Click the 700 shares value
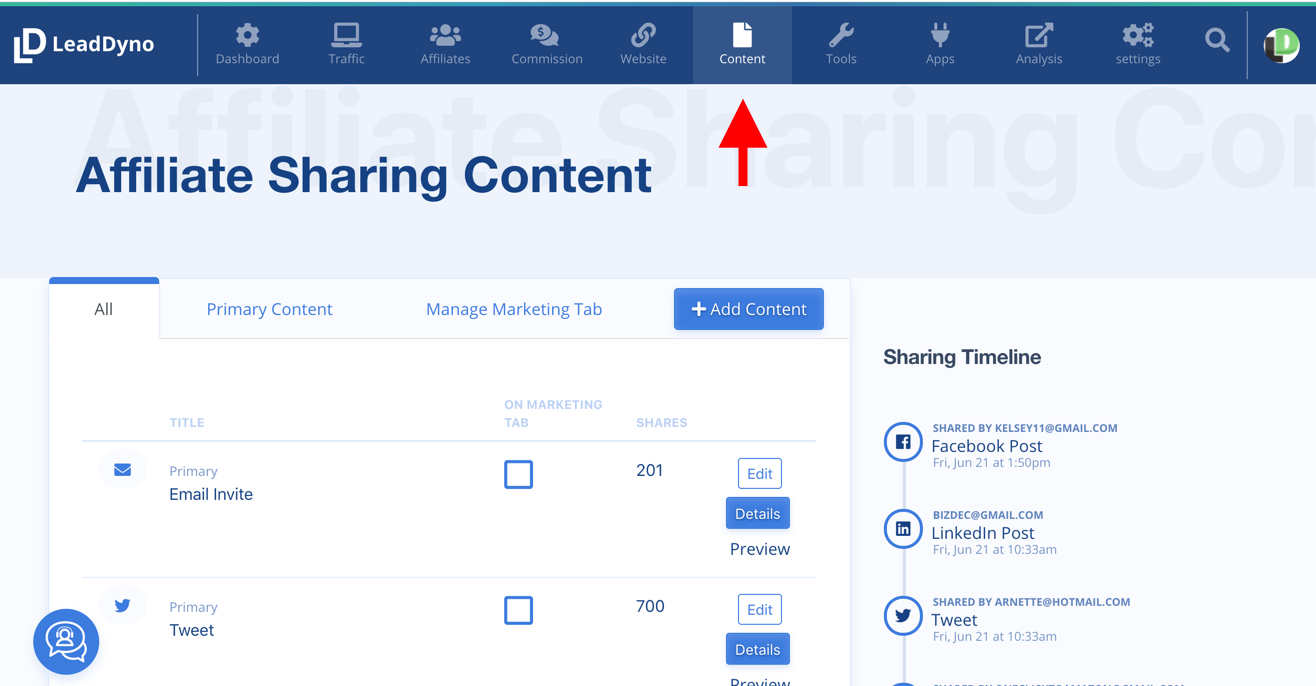This screenshot has width=1316, height=686. 650,606
